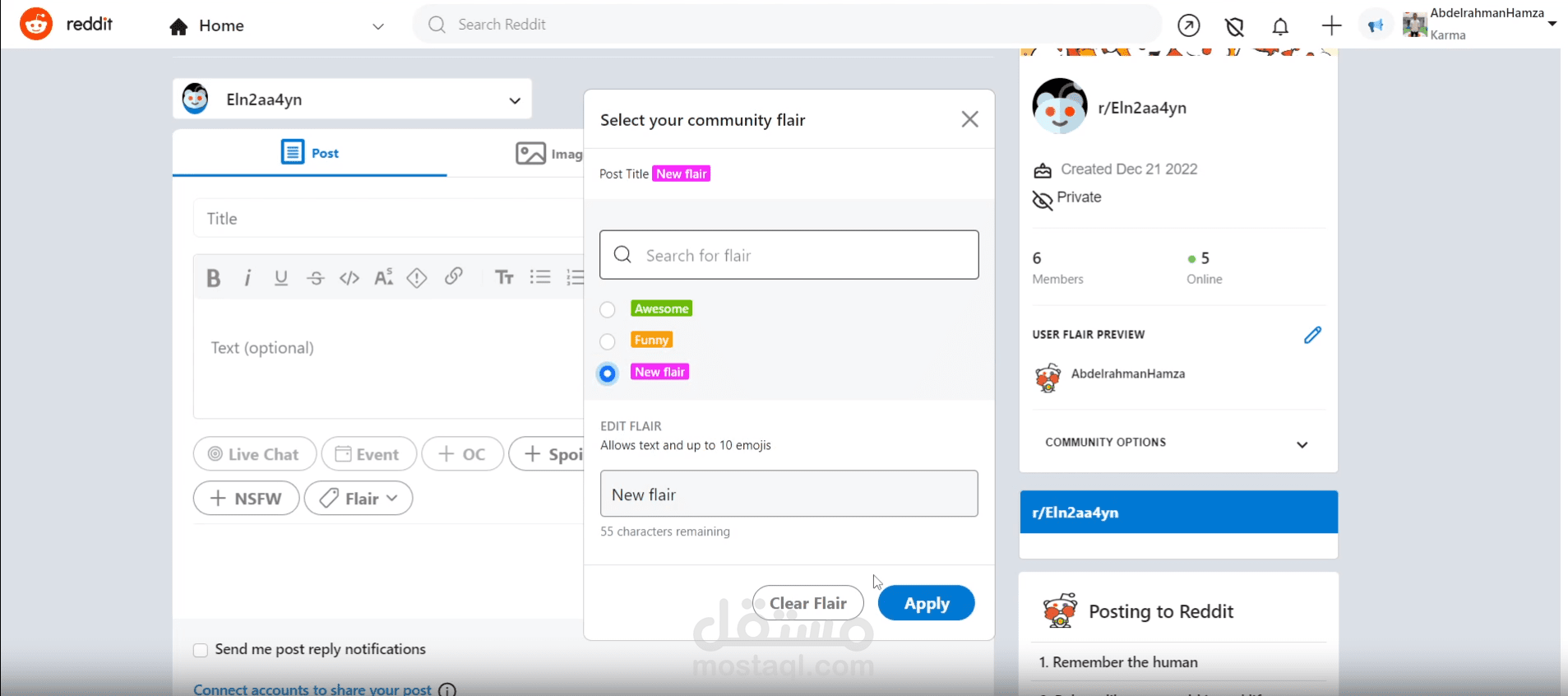Click the edit flair text field
The image size is (1568, 696).
point(789,494)
